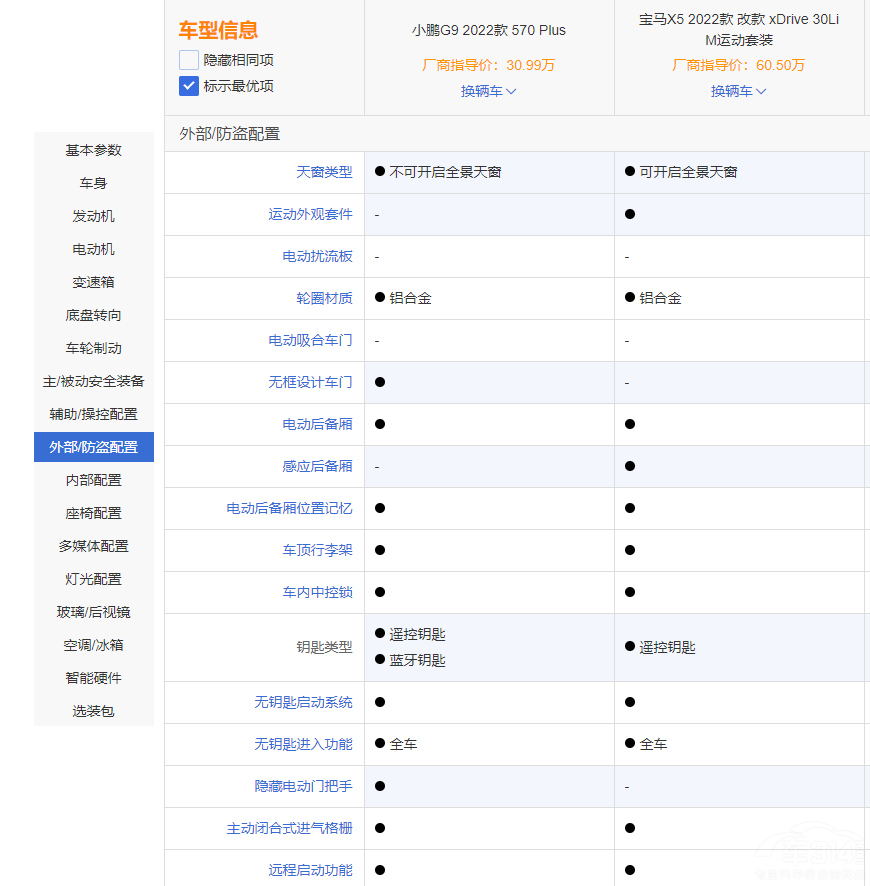Select 内部配置 in the sidebar
The width and height of the screenshot is (870, 886).
point(94,480)
